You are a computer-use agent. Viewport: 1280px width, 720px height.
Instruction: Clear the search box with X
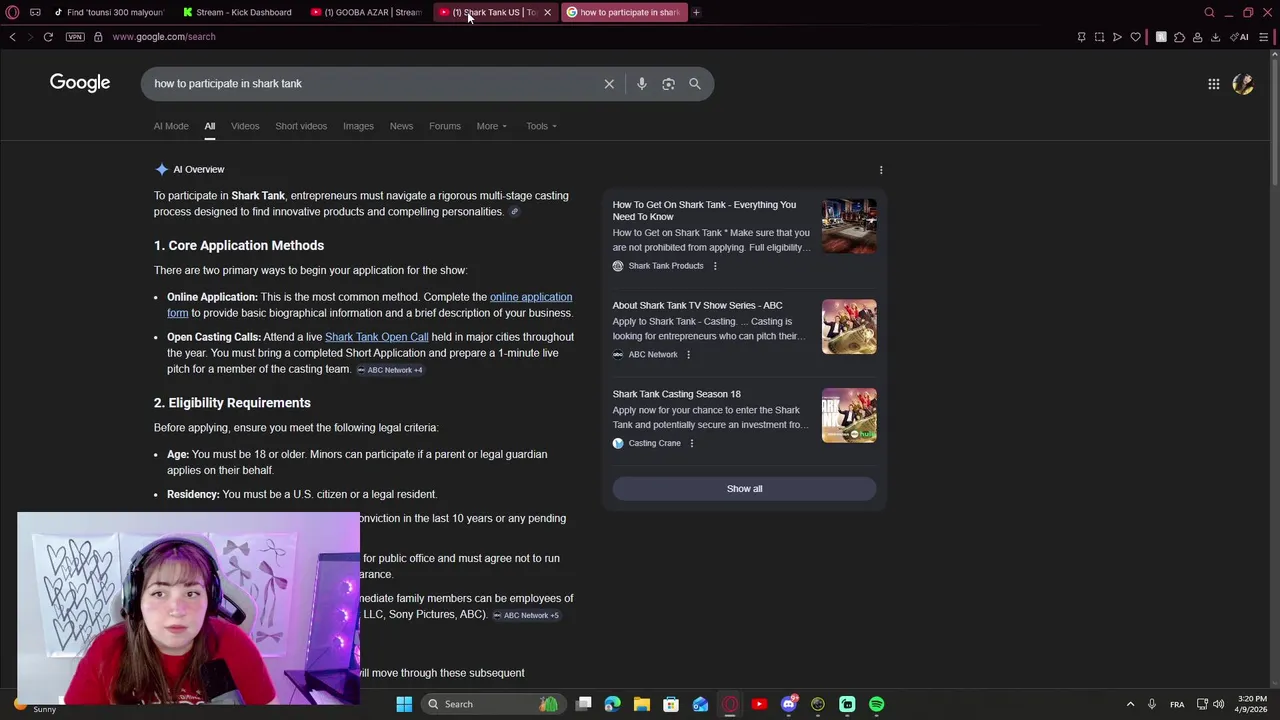[x=609, y=84]
